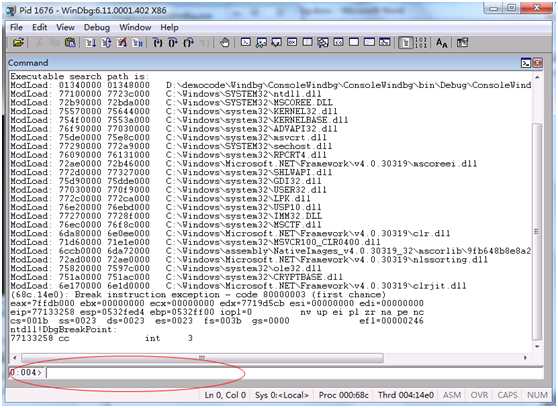The width and height of the screenshot is (558, 408).
Task: Open the Registers window toolbar icon
Action: pos(292,43)
